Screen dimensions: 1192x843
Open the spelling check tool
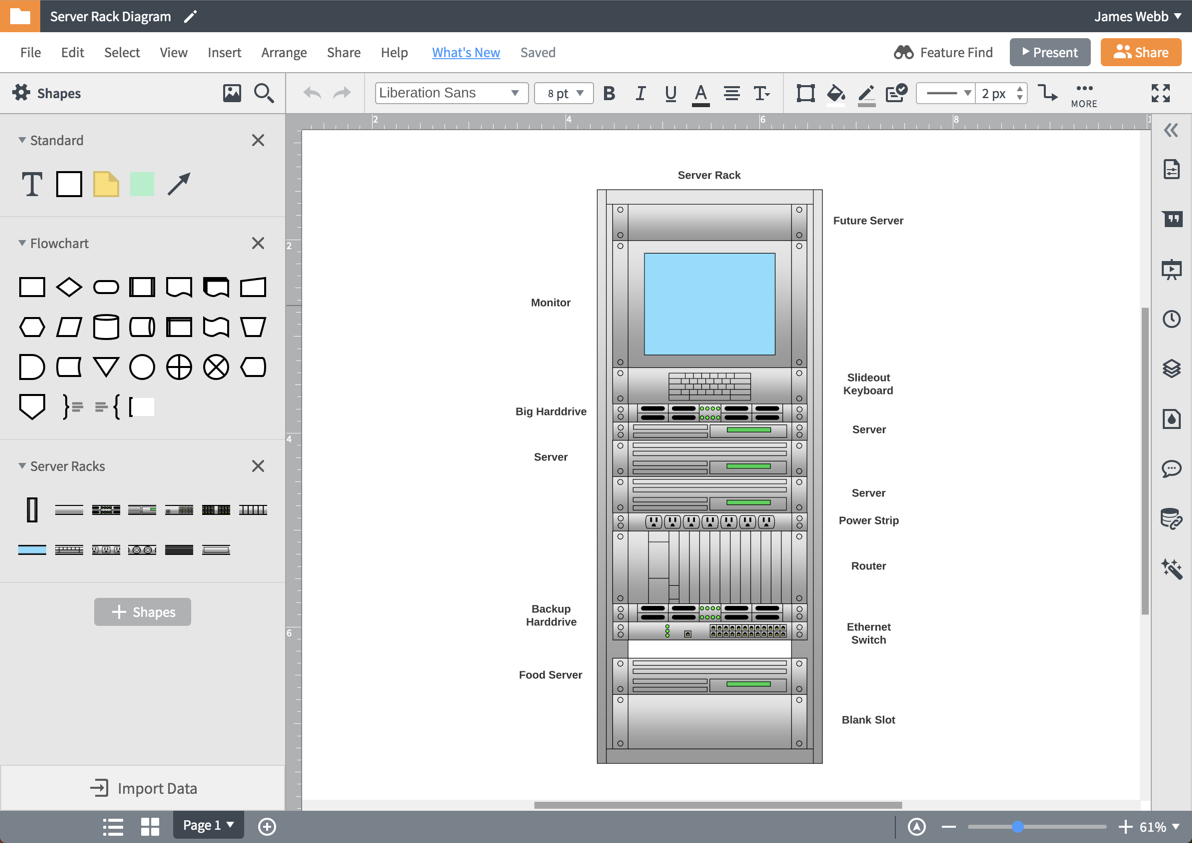[x=896, y=93]
